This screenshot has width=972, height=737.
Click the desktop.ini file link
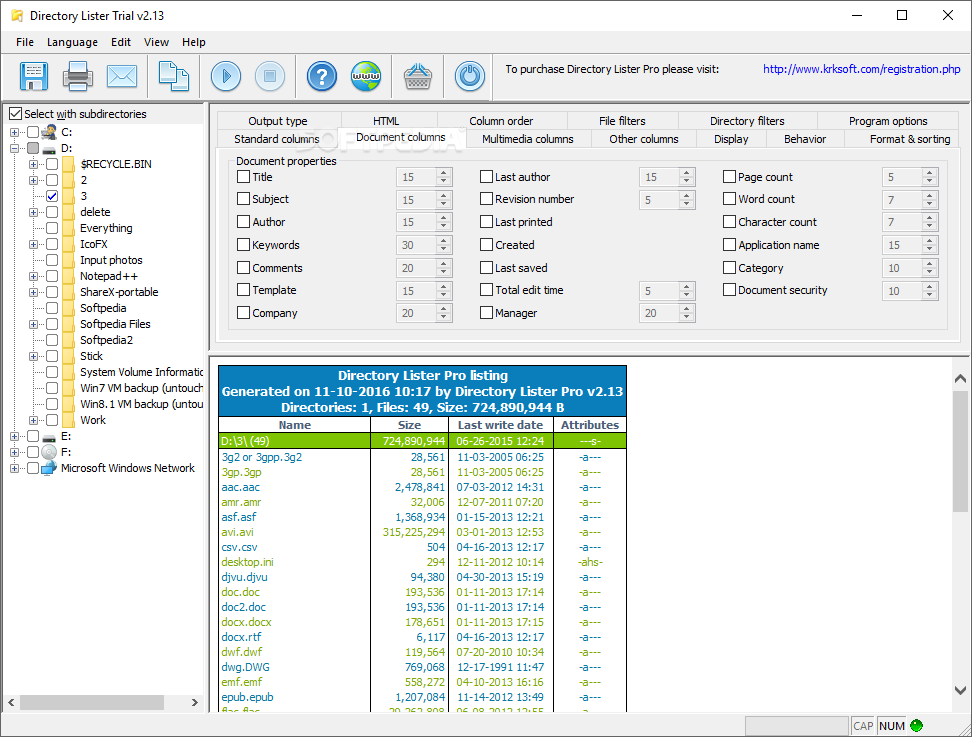coord(247,562)
